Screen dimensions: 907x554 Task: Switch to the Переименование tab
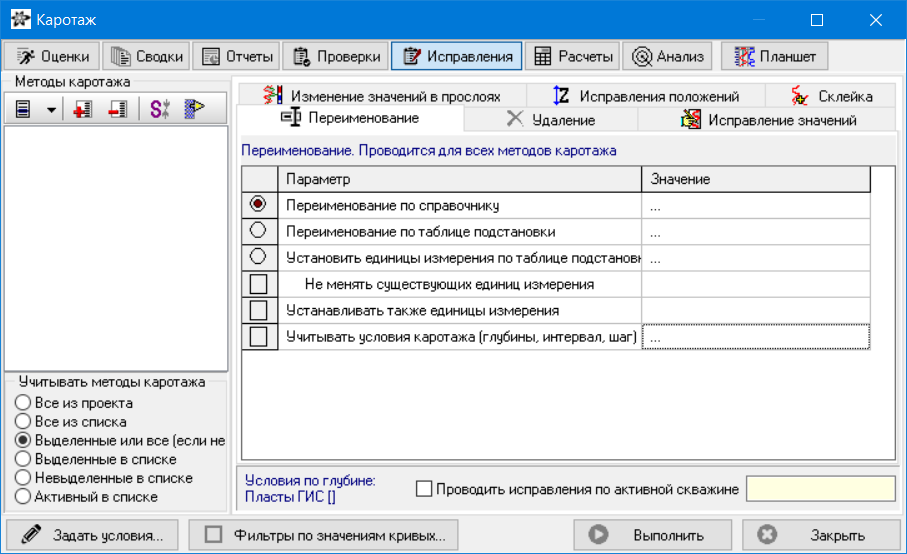click(350, 118)
